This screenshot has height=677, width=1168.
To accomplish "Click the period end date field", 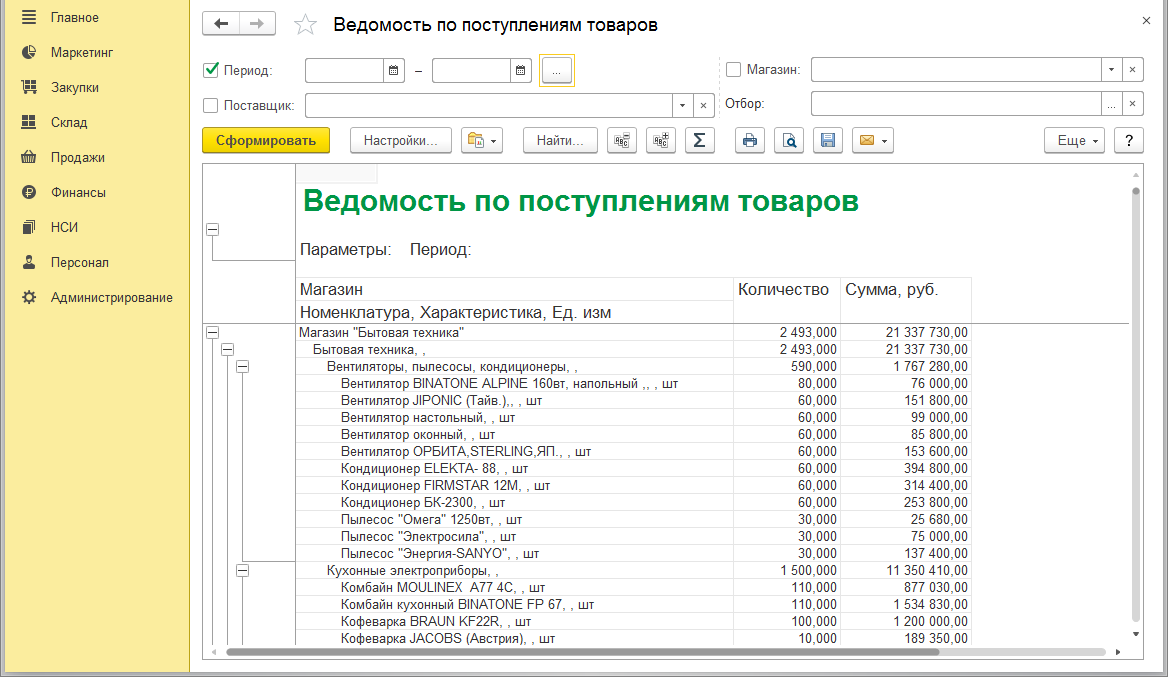I will pos(472,70).
